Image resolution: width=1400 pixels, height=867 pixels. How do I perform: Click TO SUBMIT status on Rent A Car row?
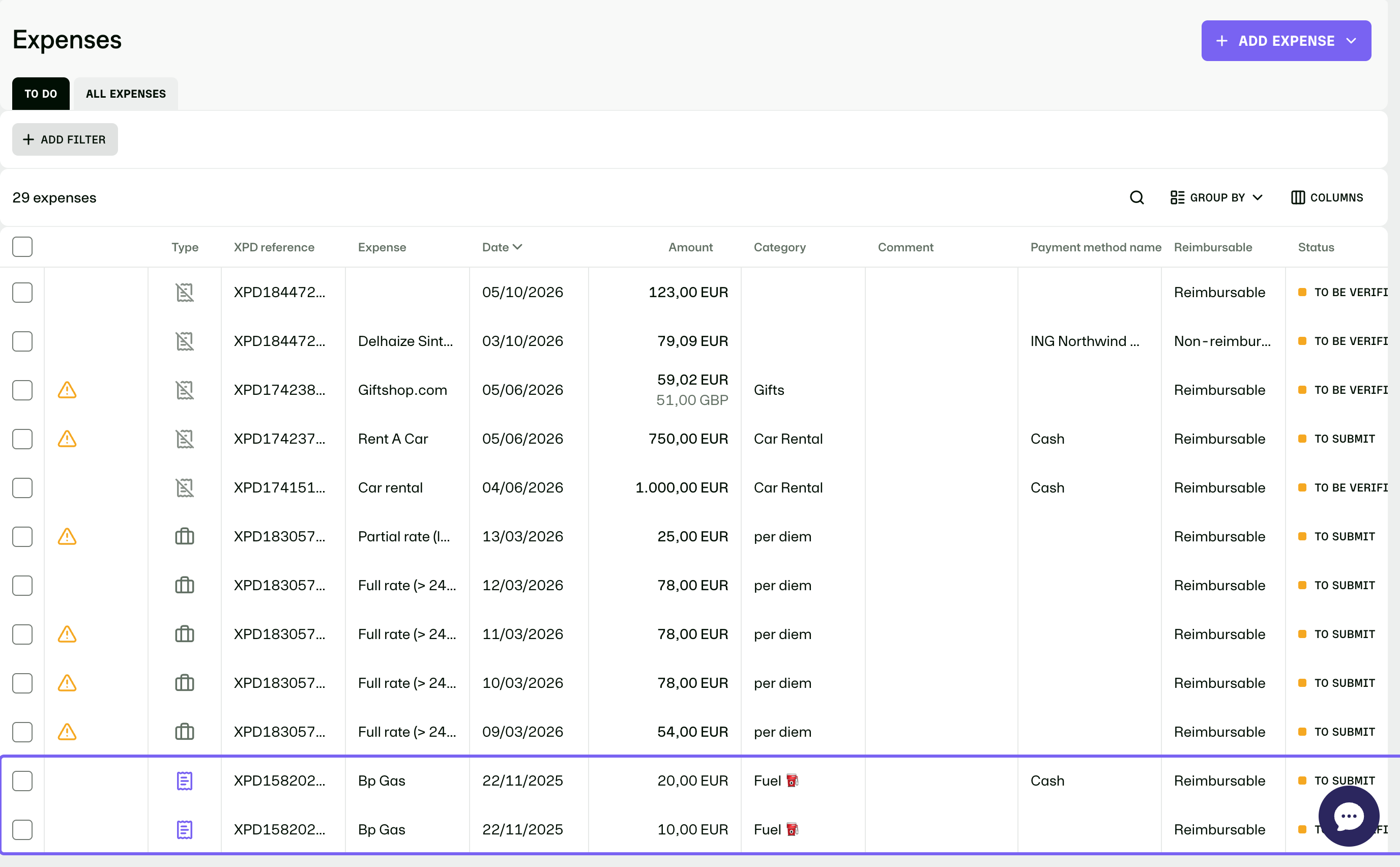click(x=1337, y=439)
